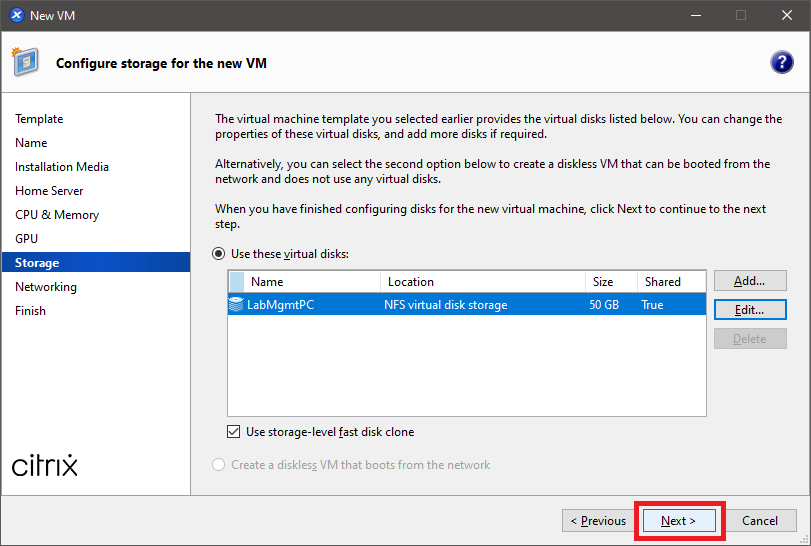Jump to the GPU step
The height and width of the screenshot is (546, 811).
tap(26, 239)
